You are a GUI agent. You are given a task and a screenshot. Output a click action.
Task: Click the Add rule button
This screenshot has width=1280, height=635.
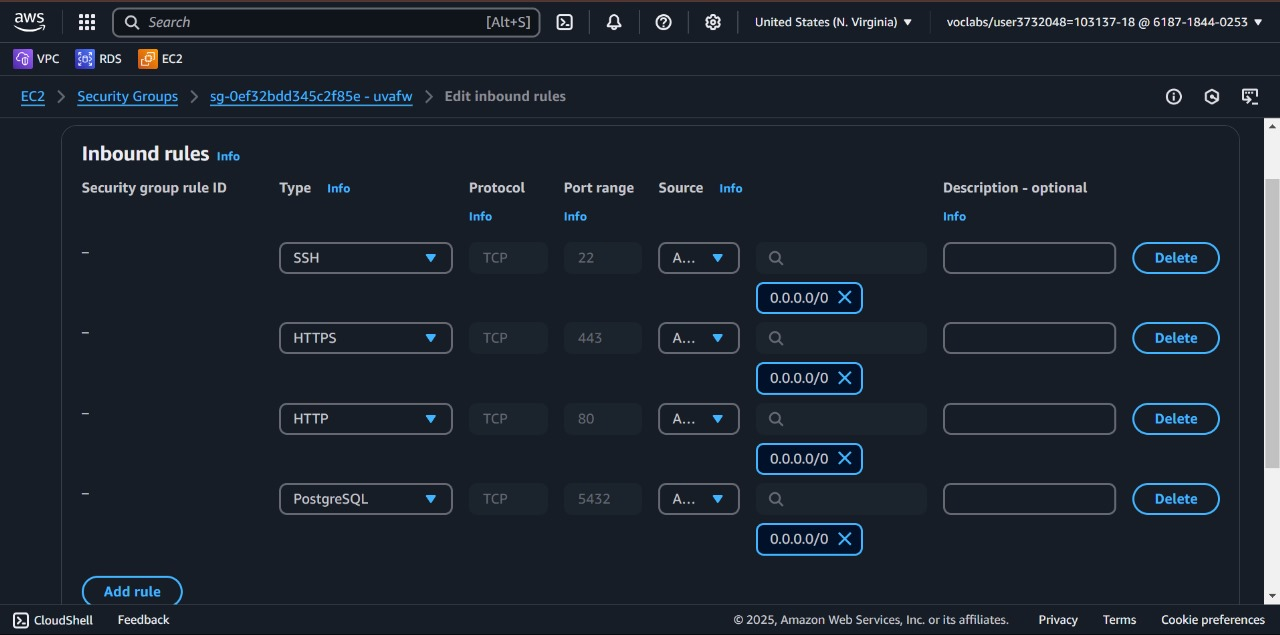132,591
